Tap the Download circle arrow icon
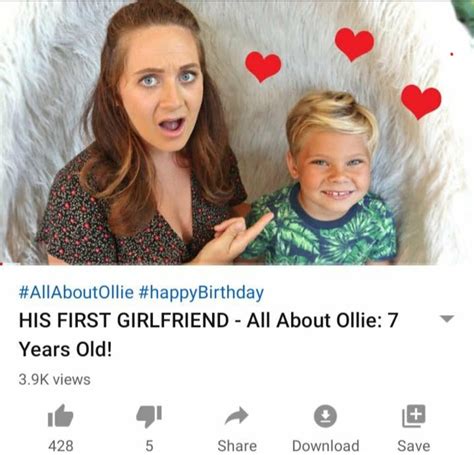 coord(325,416)
